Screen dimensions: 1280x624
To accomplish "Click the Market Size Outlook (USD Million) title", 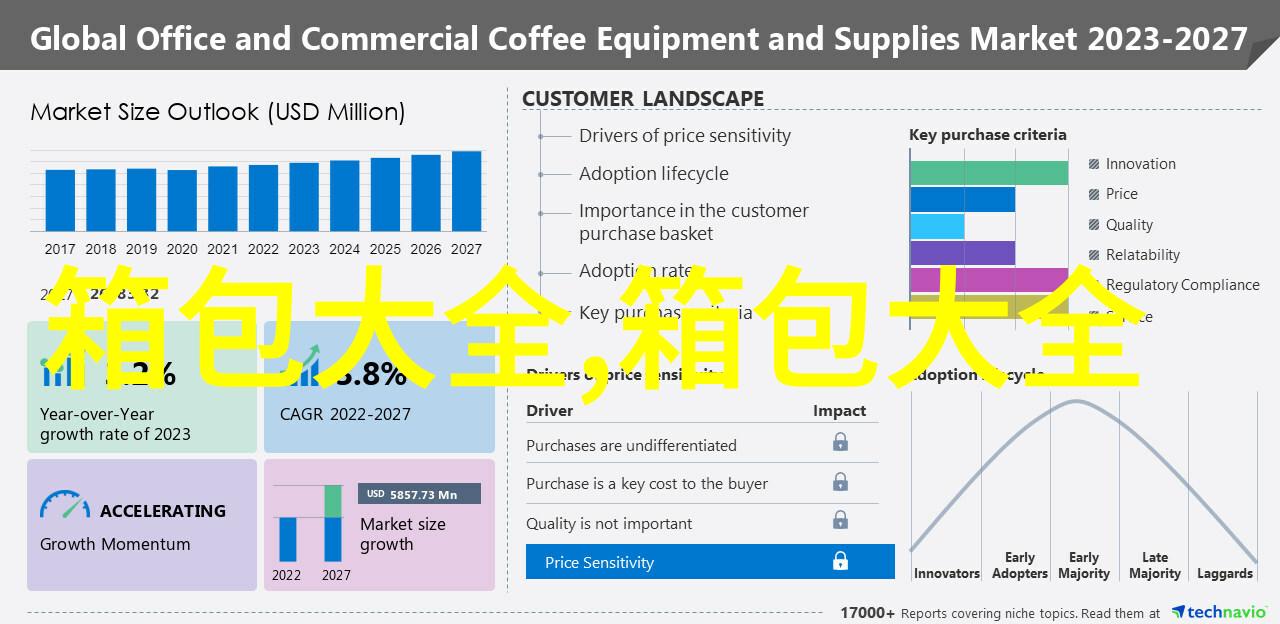I will click(x=218, y=112).
